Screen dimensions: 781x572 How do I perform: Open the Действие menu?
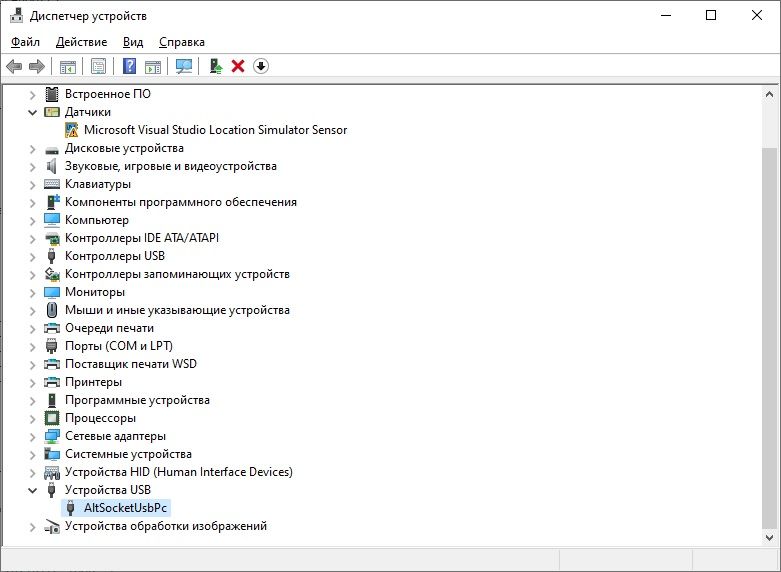[x=81, y=42]
